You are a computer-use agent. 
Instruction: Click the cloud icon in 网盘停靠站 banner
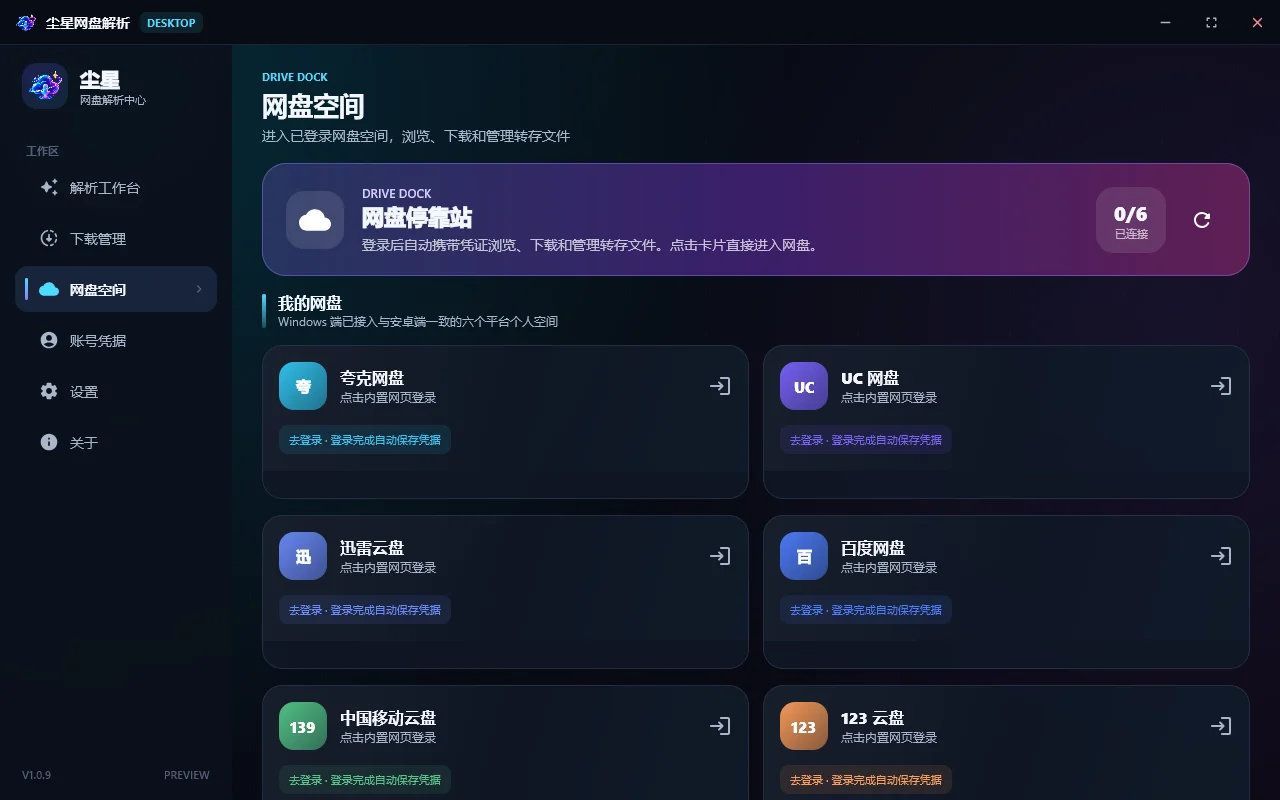(x=315, y=220)
